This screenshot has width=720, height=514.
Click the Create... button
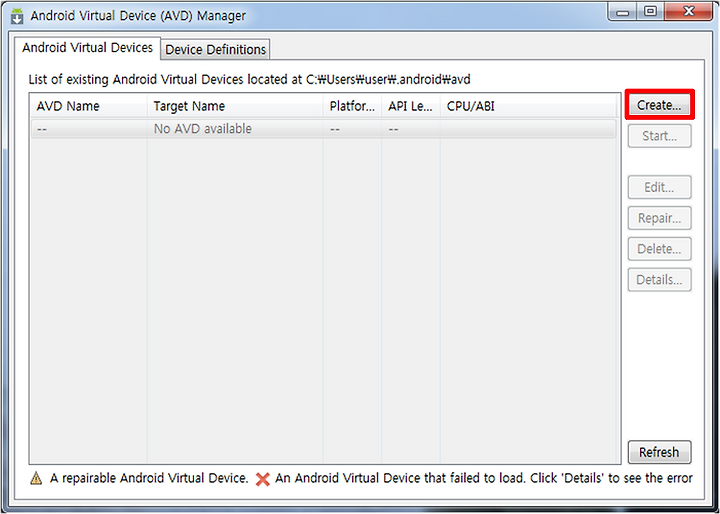[x=659, y=105]
